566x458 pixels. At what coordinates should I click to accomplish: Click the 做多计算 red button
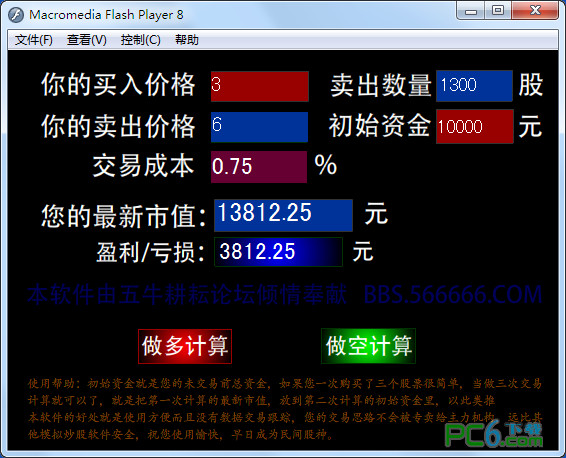(x=185, y=346)
